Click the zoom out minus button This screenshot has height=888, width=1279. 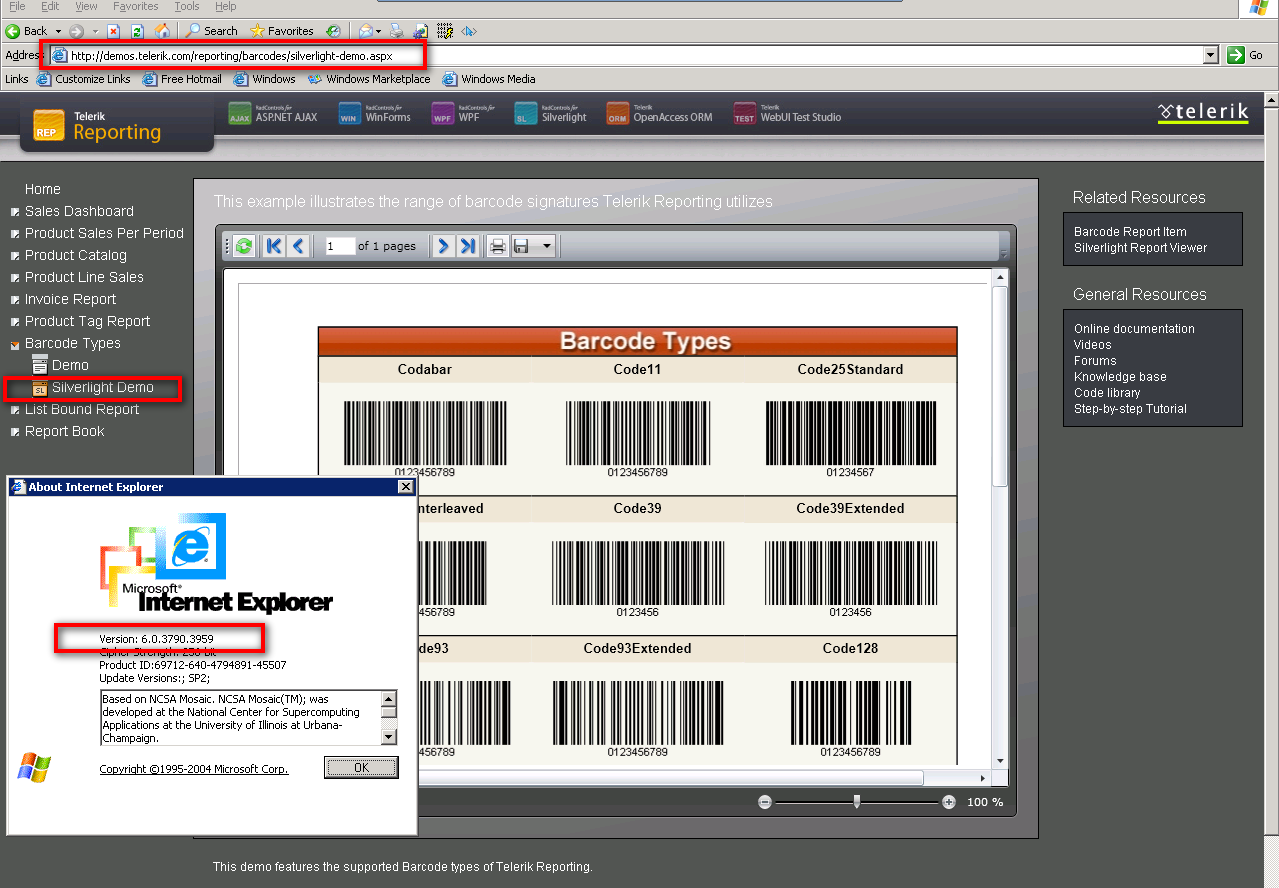765,802
